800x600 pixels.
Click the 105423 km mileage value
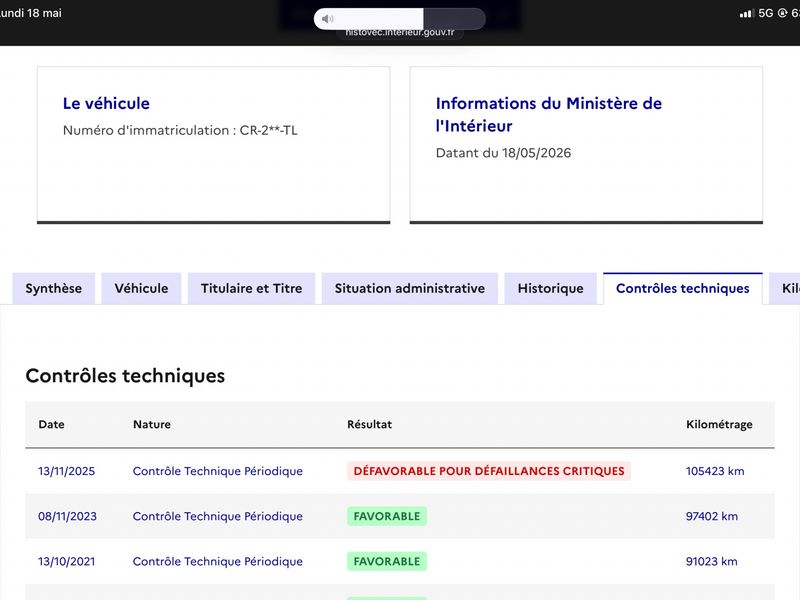tap(715, 471)
